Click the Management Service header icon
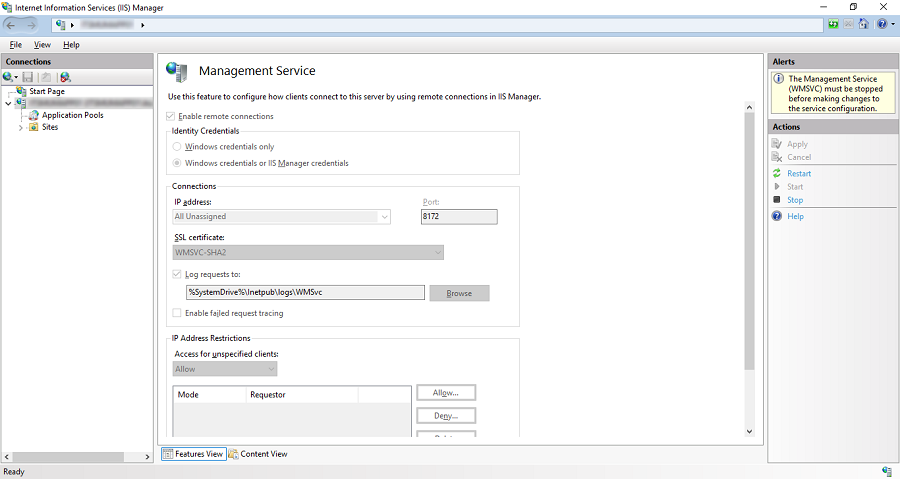The height and width of the screenshot is (479, 900). click(x=177, y=71)
